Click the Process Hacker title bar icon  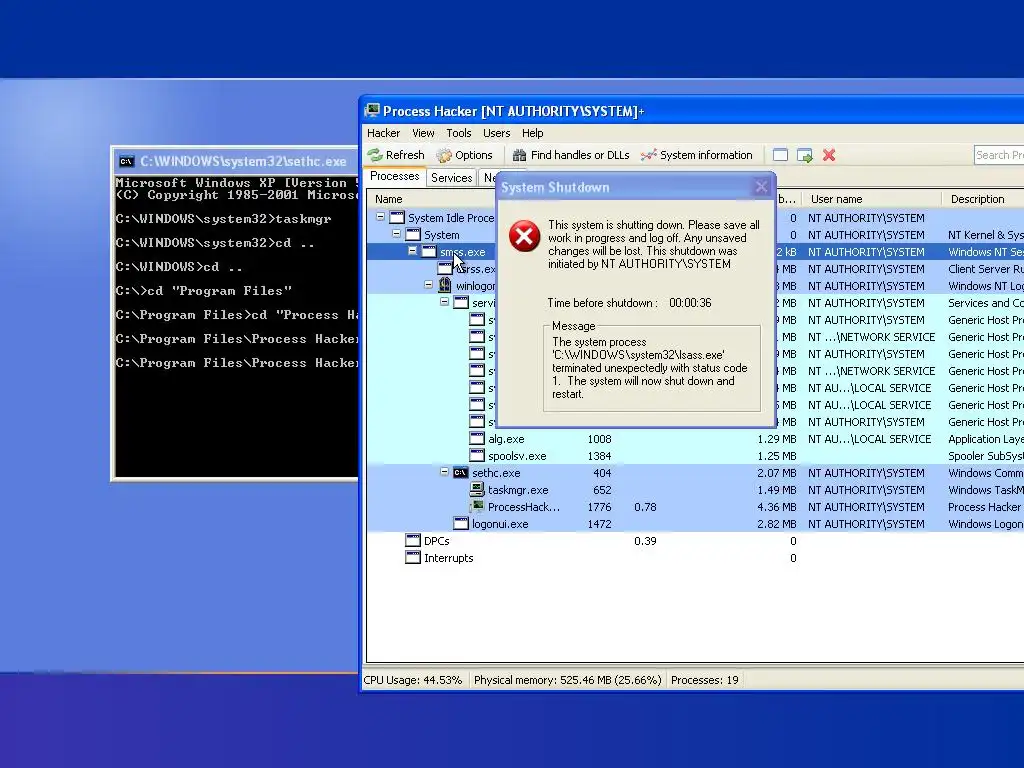coord(372,110)
